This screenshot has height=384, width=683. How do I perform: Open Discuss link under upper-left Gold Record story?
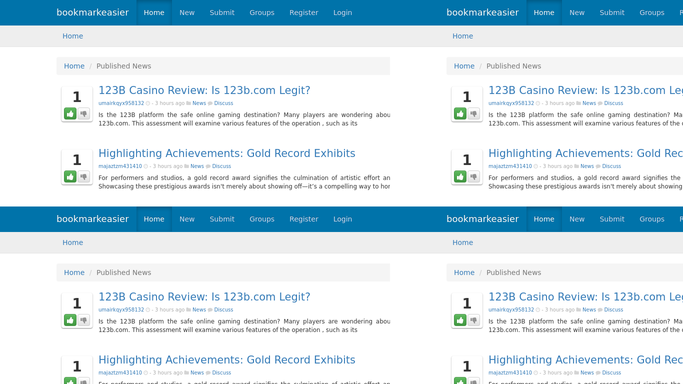click(221, 166)
